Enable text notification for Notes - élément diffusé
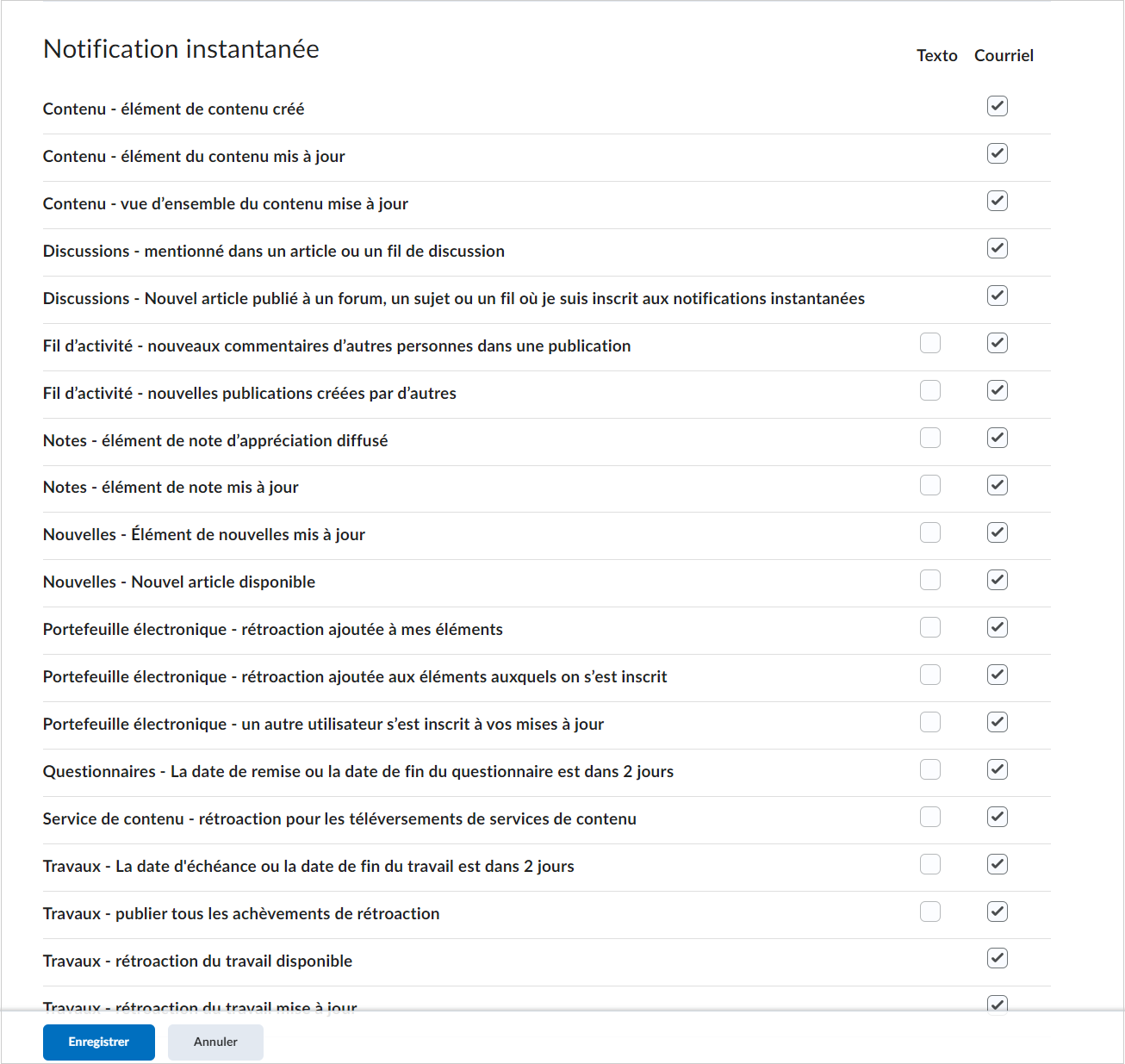Viewport: 1125px width, 1064px height. [x=929, y=438]
